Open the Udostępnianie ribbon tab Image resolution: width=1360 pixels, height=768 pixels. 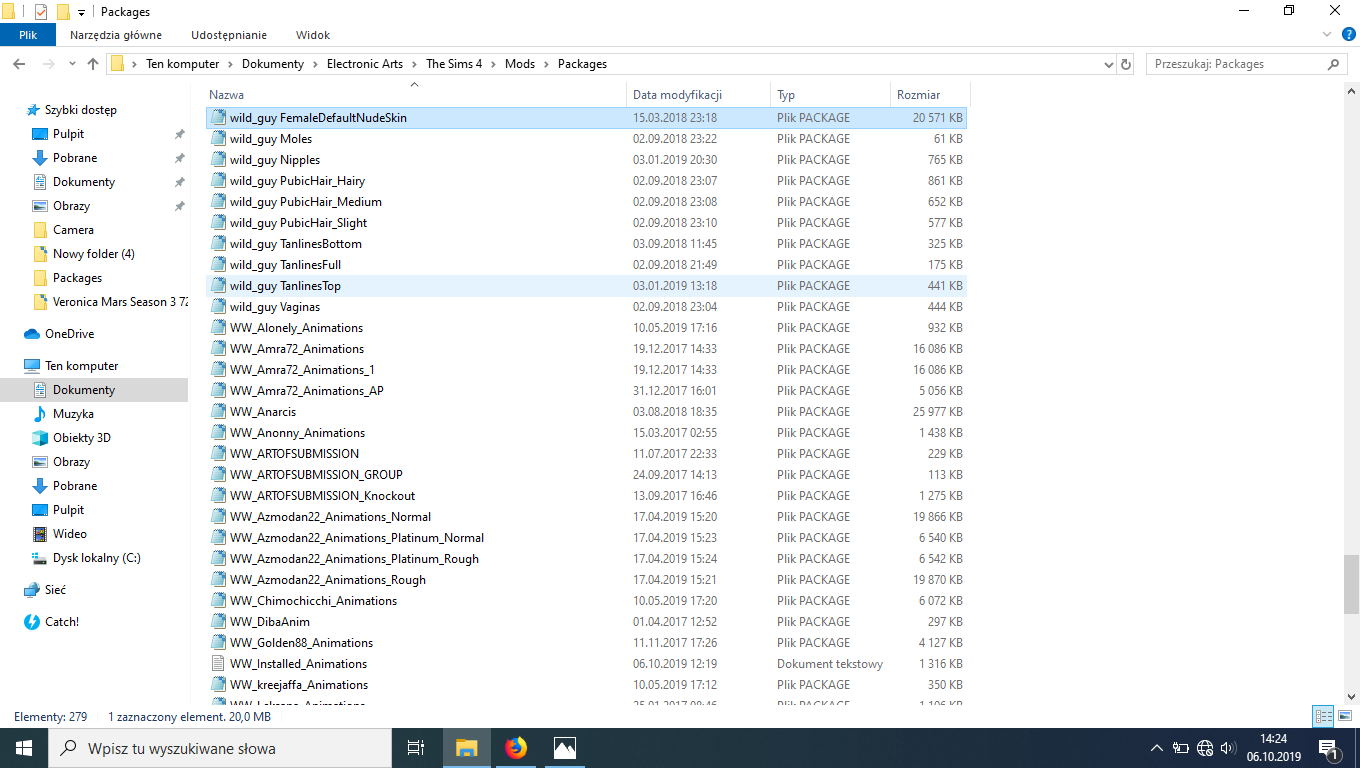[229, 35]
